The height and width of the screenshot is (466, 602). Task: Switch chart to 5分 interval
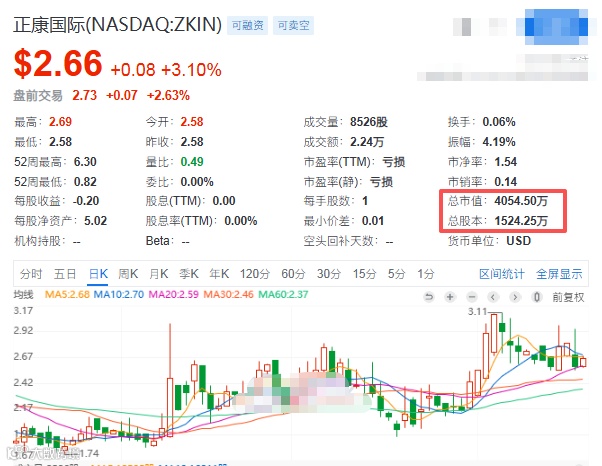[397, 274]
